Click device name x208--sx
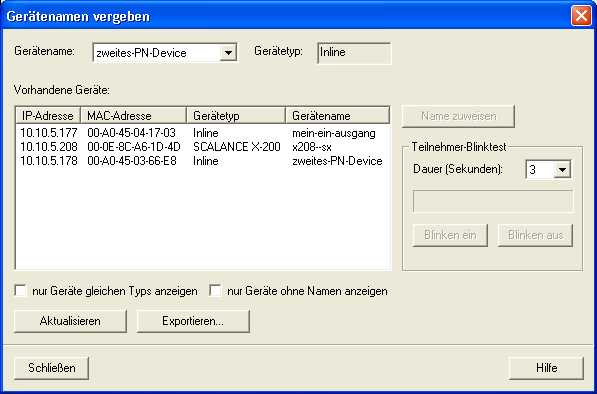 coord(312,147)
